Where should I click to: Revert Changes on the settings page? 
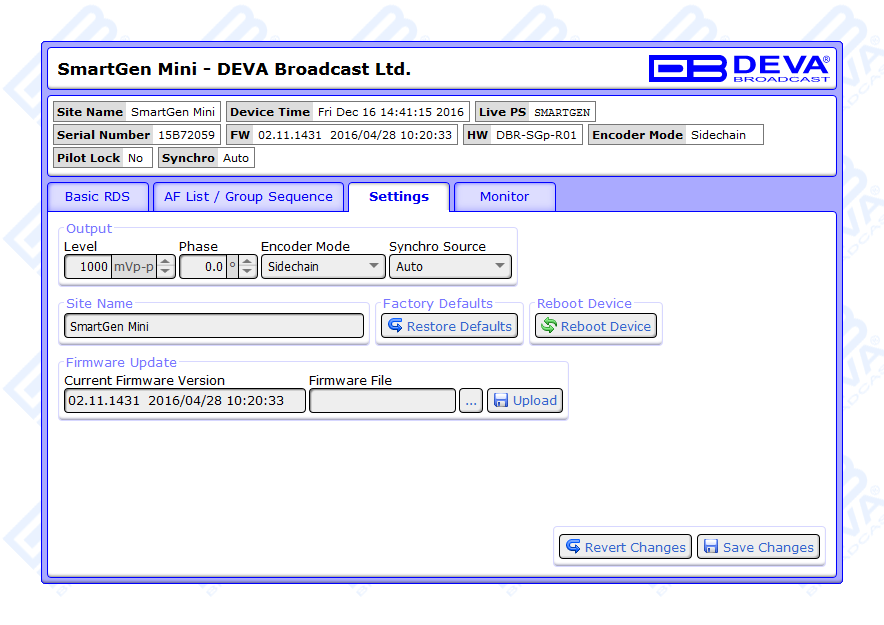625,547
